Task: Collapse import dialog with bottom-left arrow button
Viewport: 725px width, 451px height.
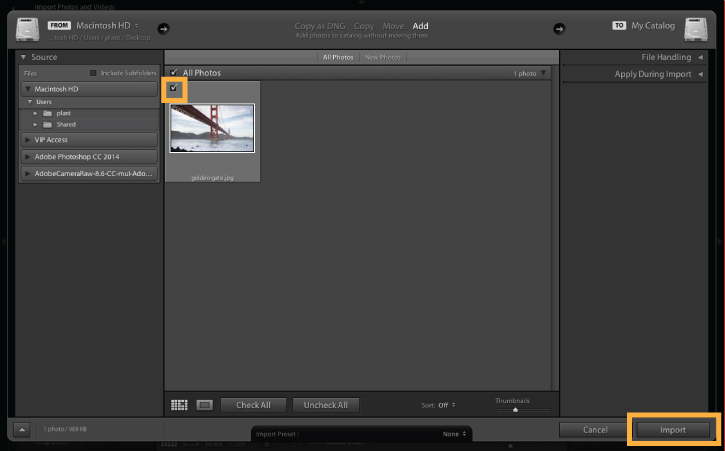Action: tap(22, 430)
